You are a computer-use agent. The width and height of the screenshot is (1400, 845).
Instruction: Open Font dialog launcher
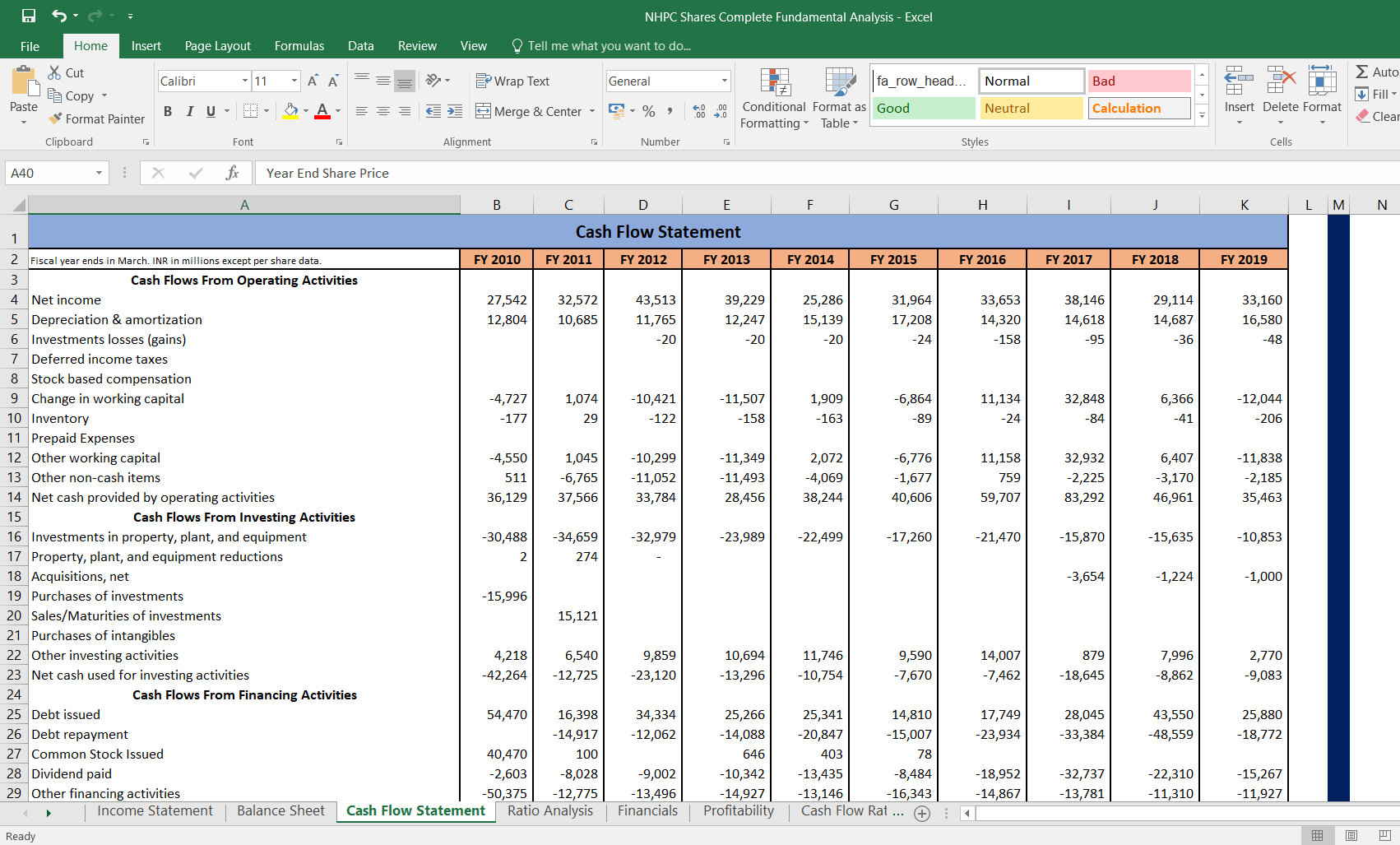339,142
